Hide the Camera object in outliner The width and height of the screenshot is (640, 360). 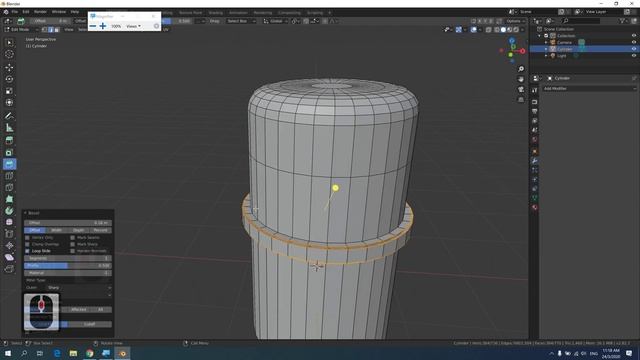coord(633,42)
